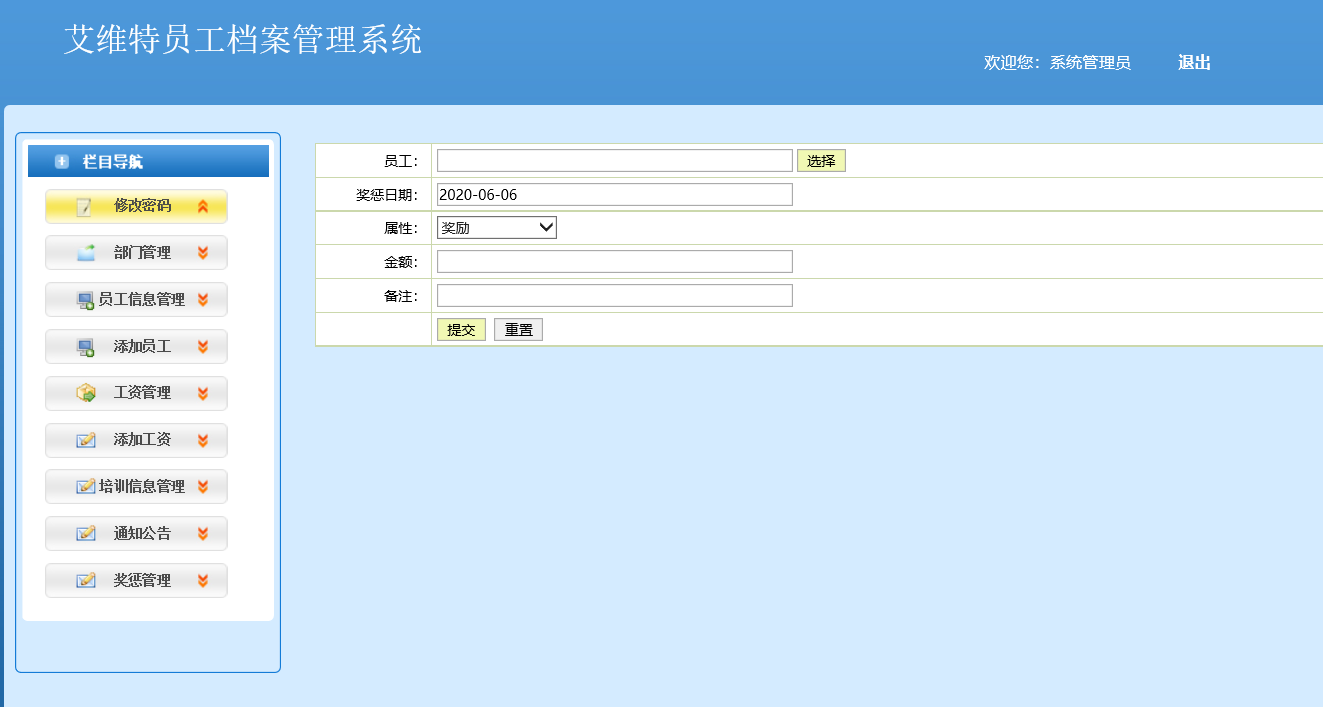Click the 金额： field label

click(401, 263)
